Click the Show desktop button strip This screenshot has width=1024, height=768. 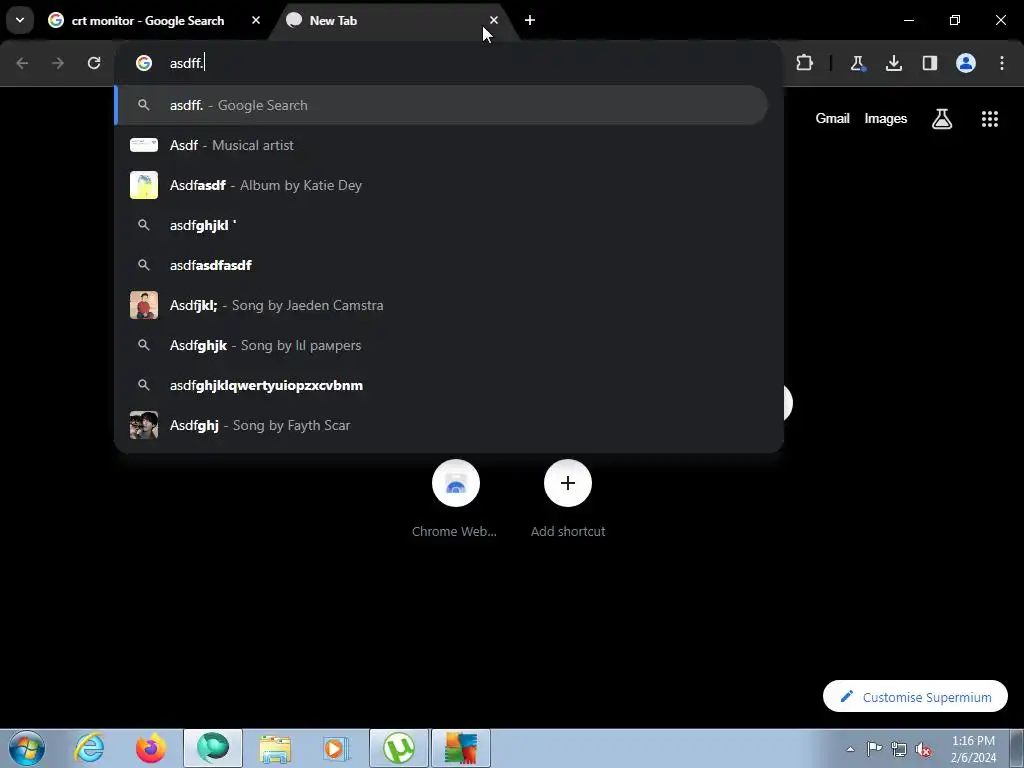point(1017,748)
